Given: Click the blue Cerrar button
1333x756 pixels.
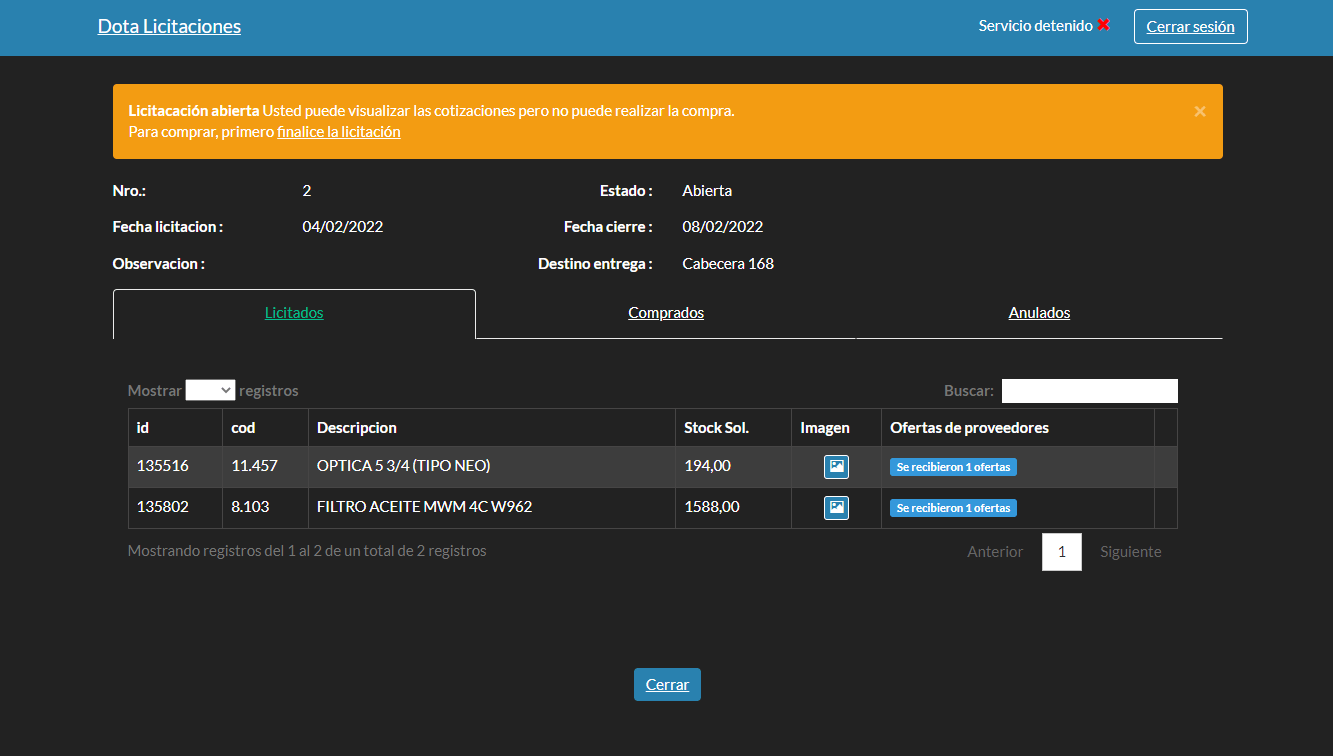Looking at the screenshot, I should coord(667,685).
